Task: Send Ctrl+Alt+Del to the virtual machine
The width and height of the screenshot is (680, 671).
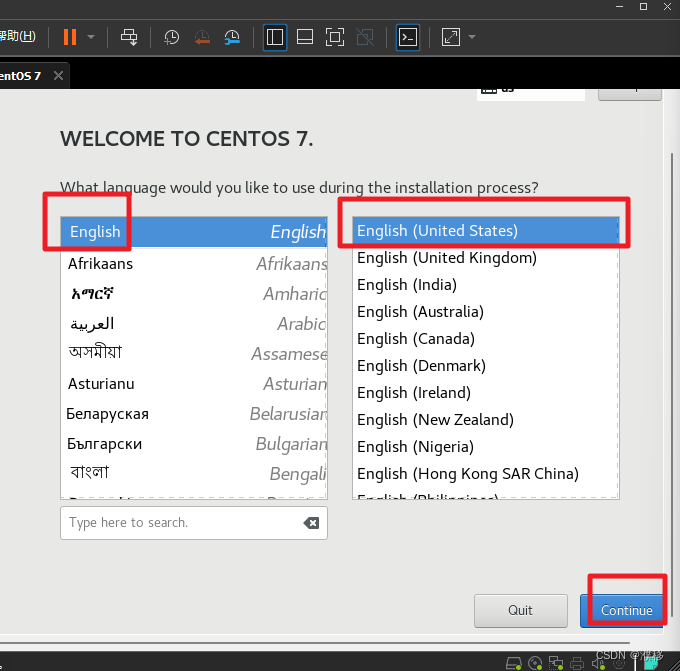Action: 129,37
